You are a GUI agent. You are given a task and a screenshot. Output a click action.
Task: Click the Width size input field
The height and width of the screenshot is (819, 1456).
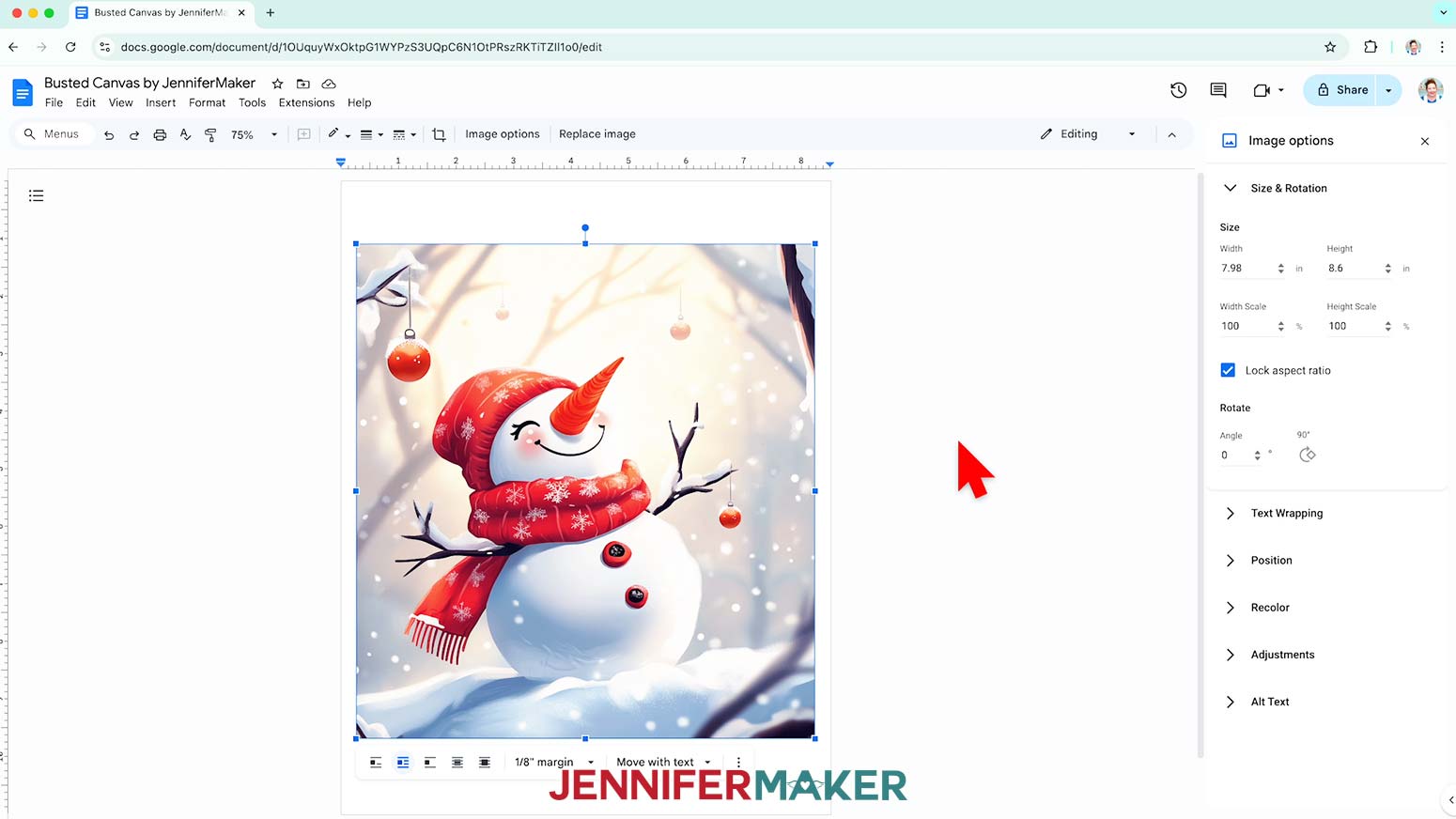[1246, 269]
